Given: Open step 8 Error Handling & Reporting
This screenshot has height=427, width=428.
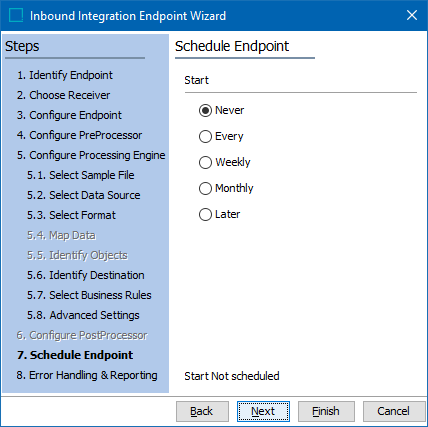Looking at the screenshot, I should click(x=87, y=375).
